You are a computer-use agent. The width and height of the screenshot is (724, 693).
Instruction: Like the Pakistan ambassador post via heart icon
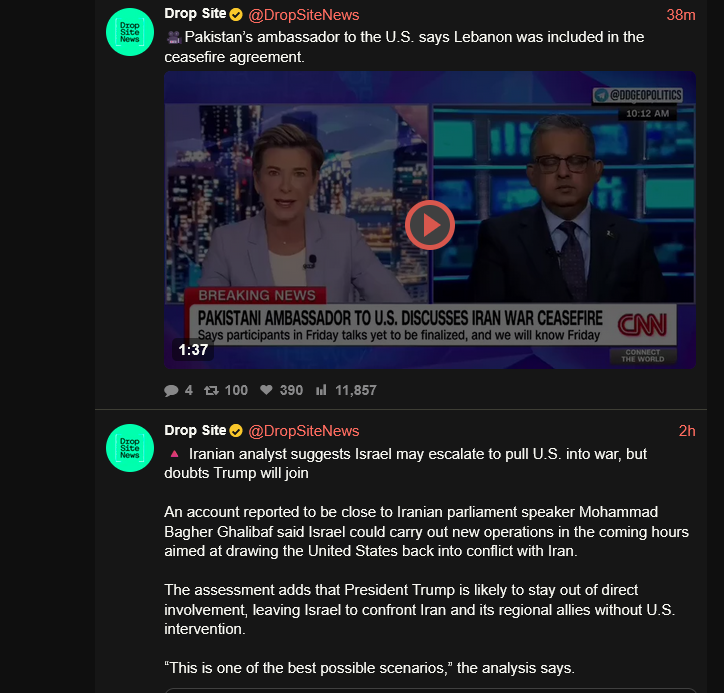(266, 390)
